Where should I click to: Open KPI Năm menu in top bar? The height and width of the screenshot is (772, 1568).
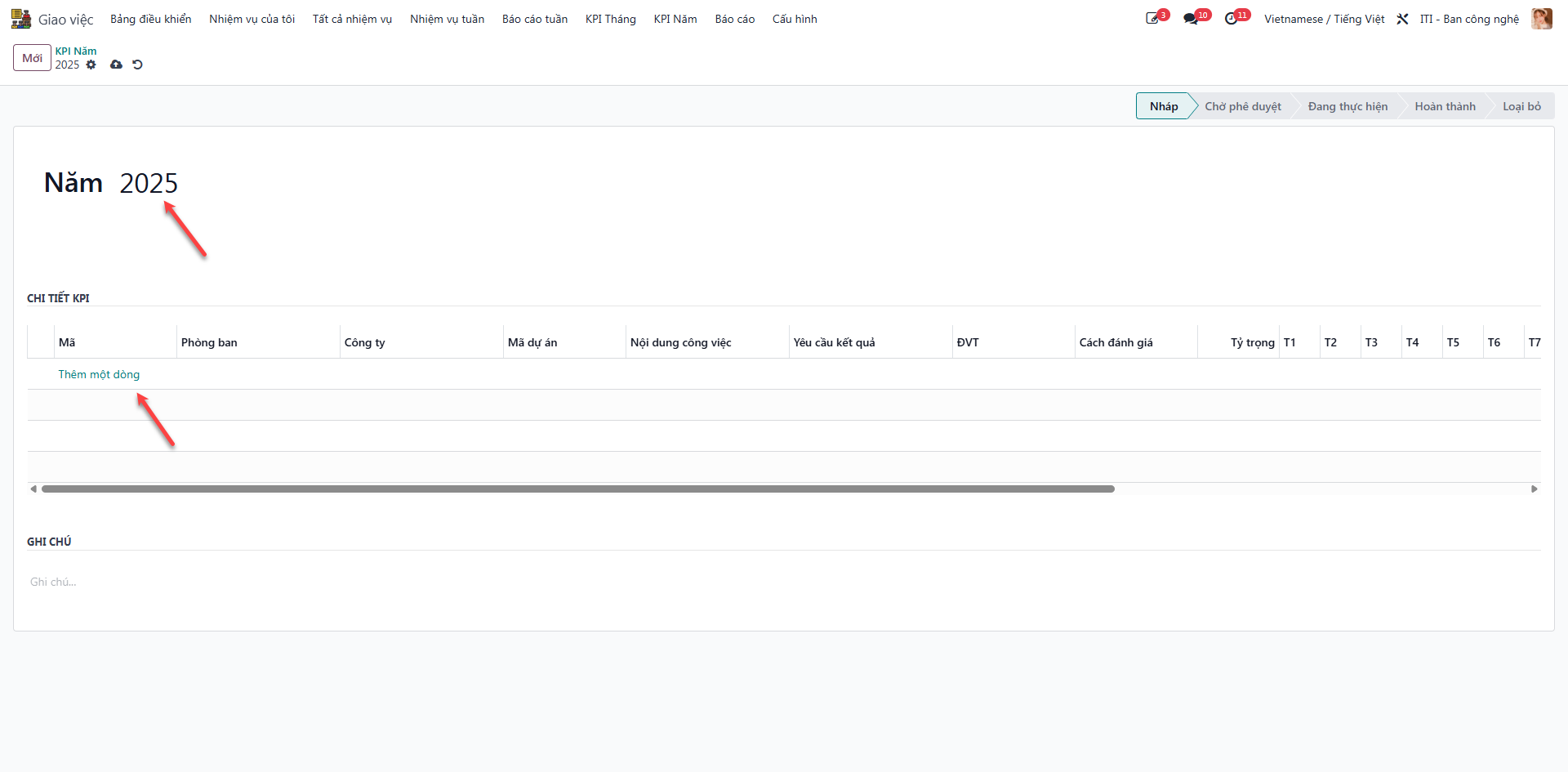click(675, 19)
